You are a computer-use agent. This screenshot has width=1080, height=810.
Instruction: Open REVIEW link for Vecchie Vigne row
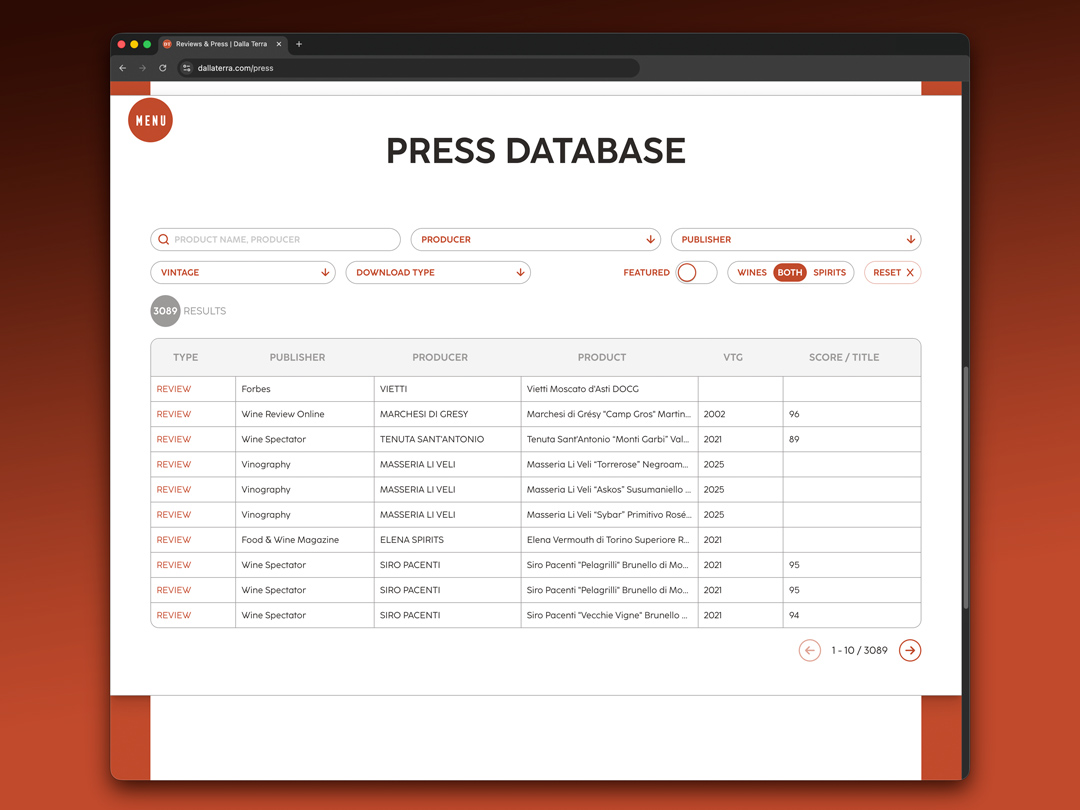pos(174,615)
